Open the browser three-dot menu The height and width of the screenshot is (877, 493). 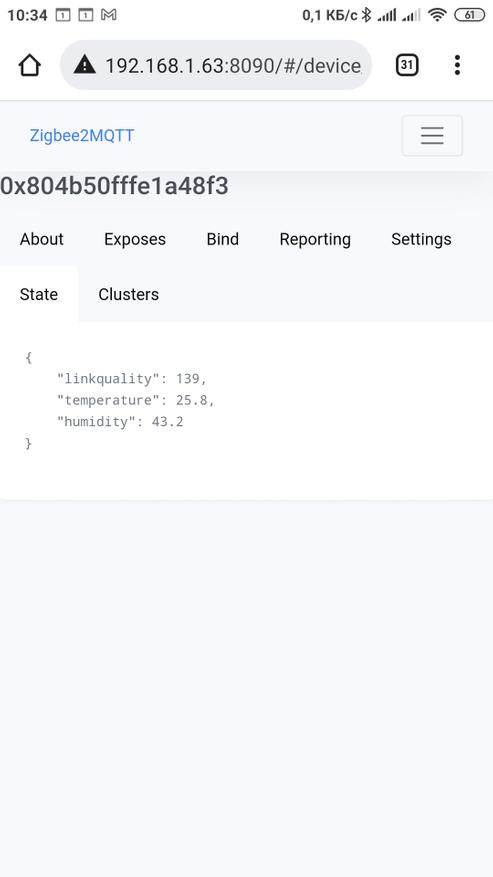tap(457, 65)
